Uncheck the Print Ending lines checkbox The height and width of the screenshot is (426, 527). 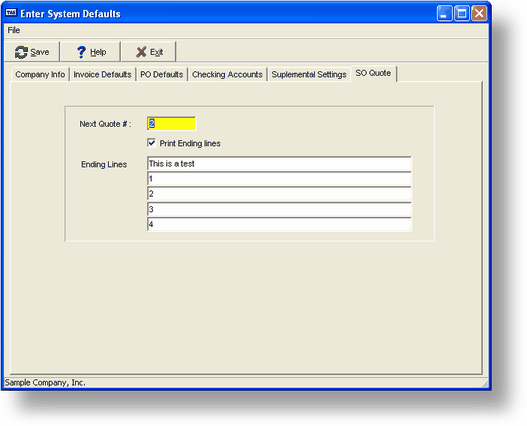(151, 143)
